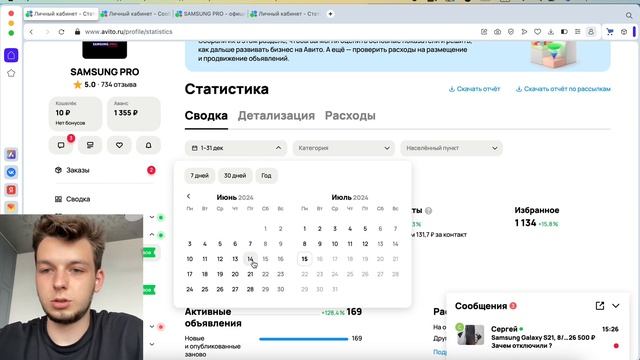Pick July 15 in calendar
The height and width of the screenshot is (360, 640).
pos(304,259)
